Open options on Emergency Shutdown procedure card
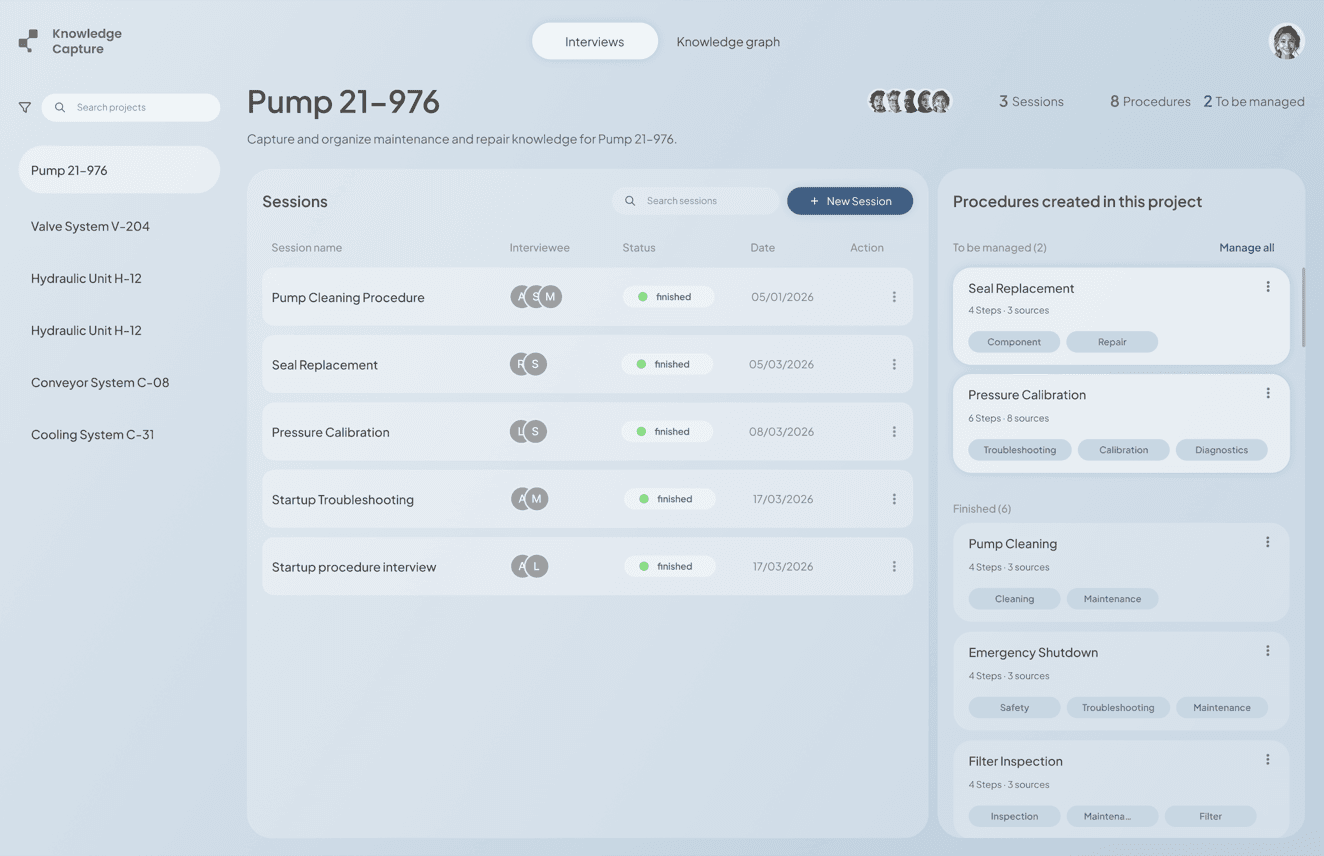The image size is (1324, 856). click(1268, 651)
